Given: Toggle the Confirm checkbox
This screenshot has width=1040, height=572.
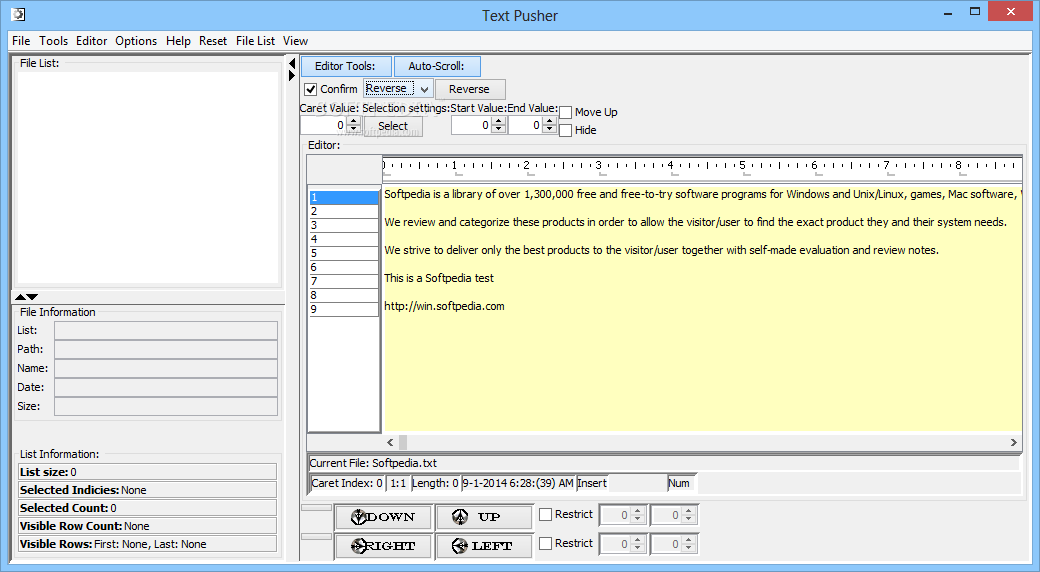Looking at the screenshot, I should click(x=310, y=89).
